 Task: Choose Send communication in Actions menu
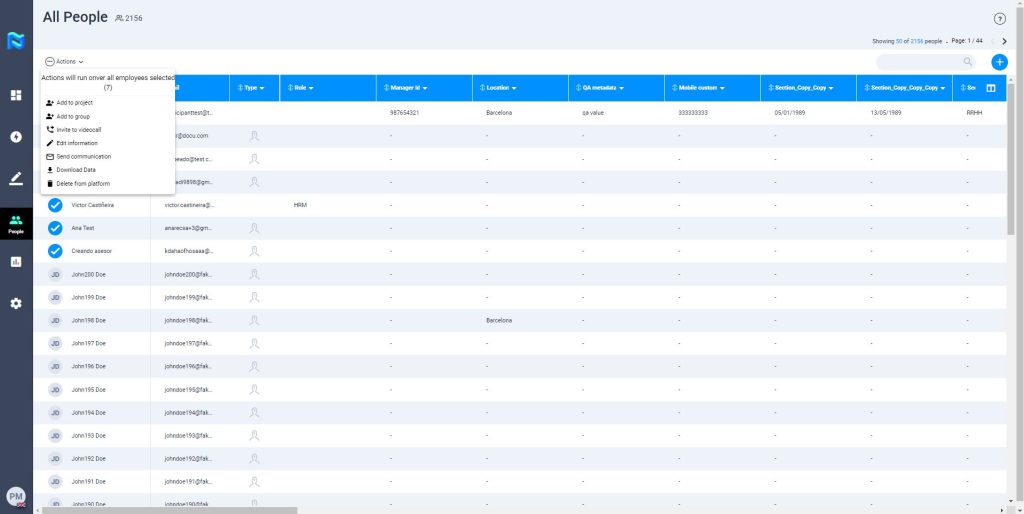[x=83, y=157]
